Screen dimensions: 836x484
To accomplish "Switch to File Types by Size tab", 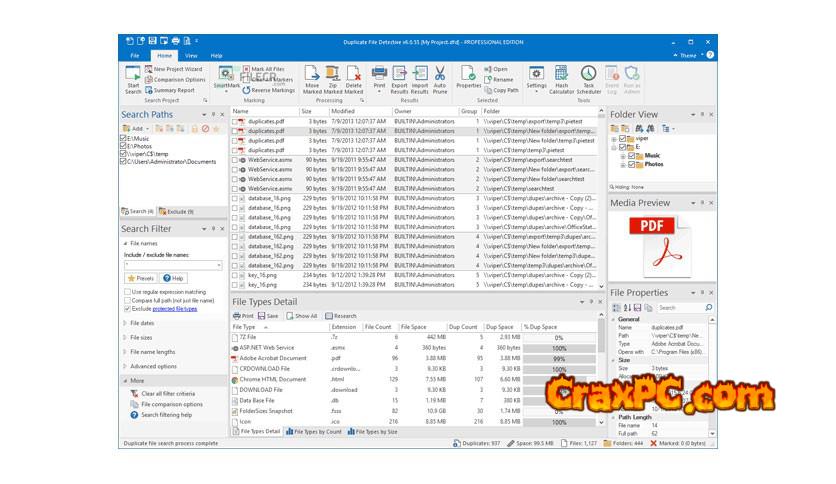I will point(373,432).
